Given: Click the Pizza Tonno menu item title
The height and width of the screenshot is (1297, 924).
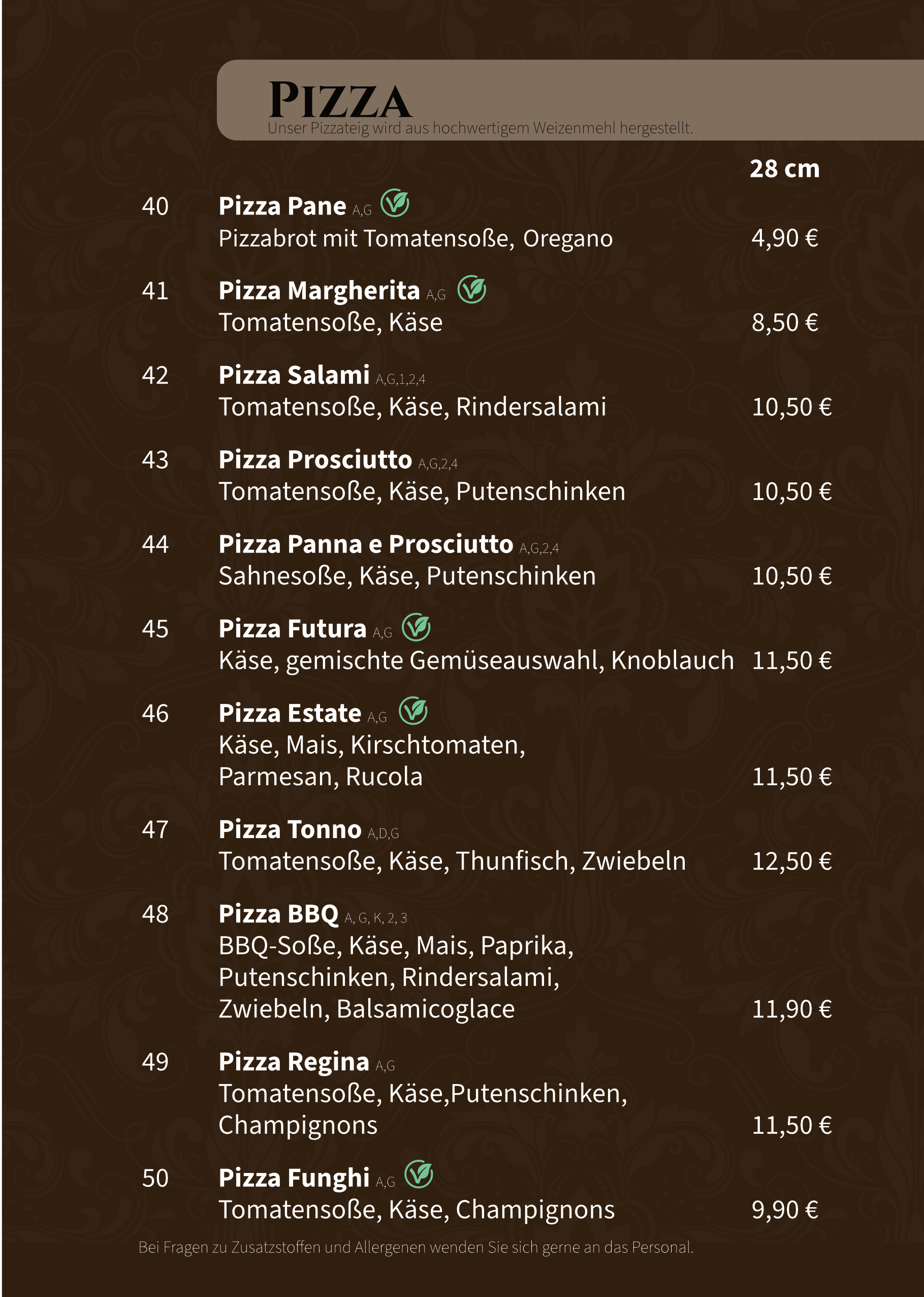Looking at the screenshot, I should pos(290,829).
